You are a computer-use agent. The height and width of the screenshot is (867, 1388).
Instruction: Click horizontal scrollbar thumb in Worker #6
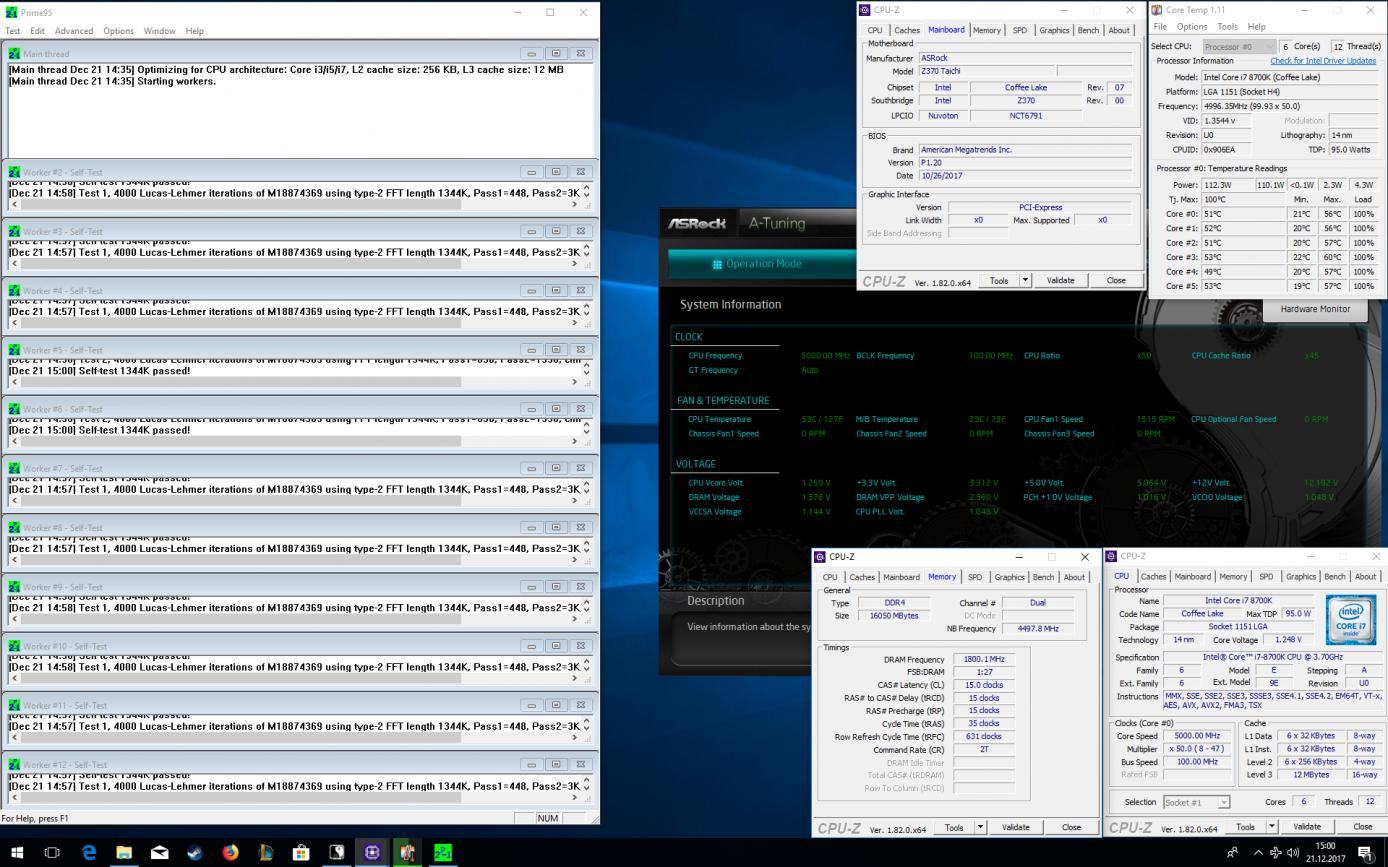pyautogui.click(x=240, y=440)
